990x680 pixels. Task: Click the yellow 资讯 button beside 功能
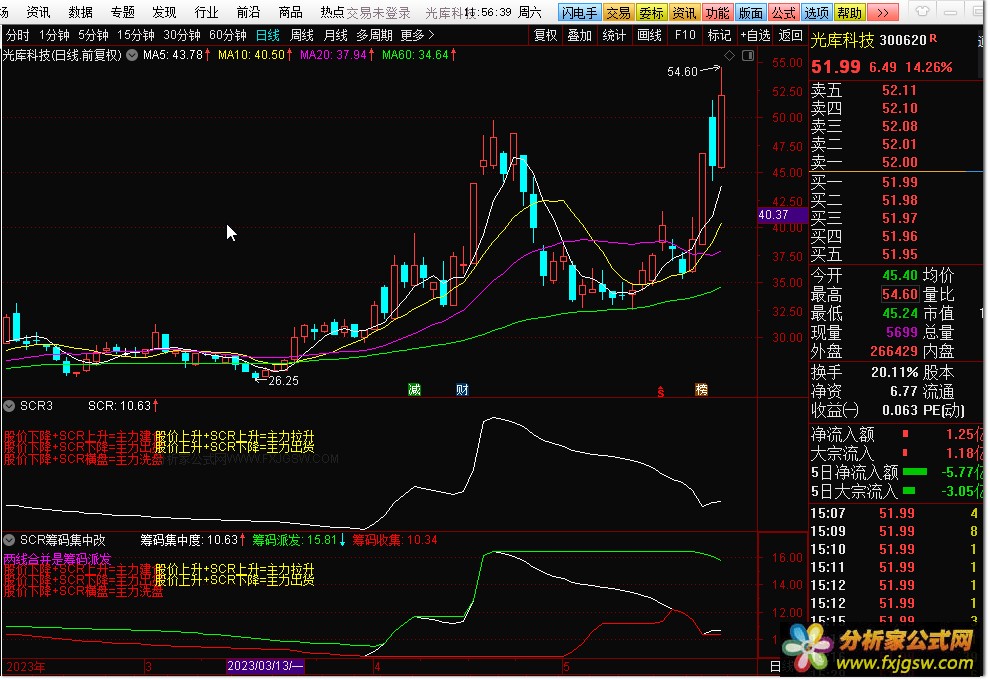point(684,13)
